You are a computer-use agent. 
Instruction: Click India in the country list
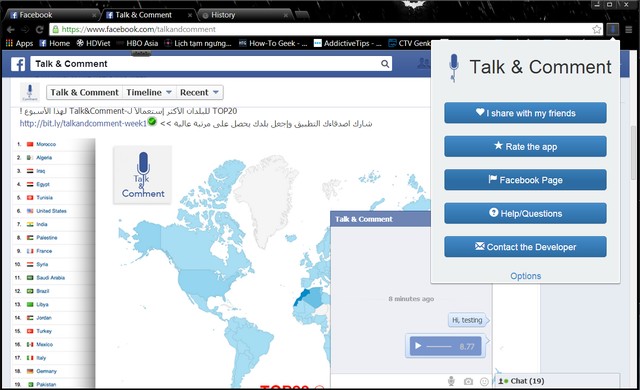coord(42,224)
